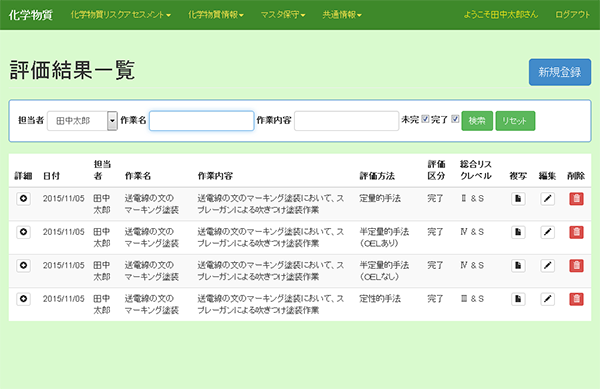Click the 新規登録 button
The width and height of the screenshot is (600, 389).
click(560, 72)
